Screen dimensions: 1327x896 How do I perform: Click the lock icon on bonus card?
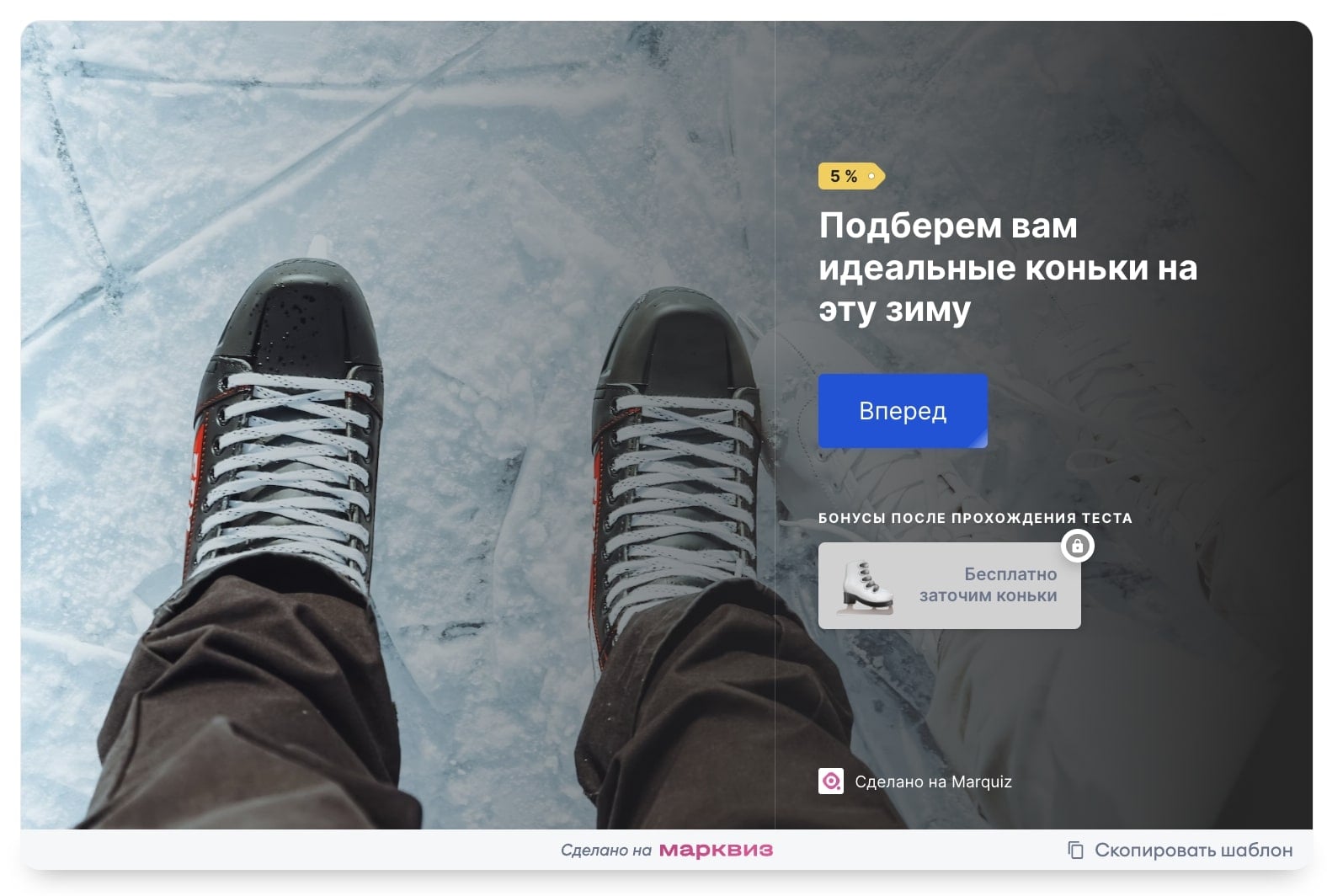pyautogui.click(x=1077, y=546)
